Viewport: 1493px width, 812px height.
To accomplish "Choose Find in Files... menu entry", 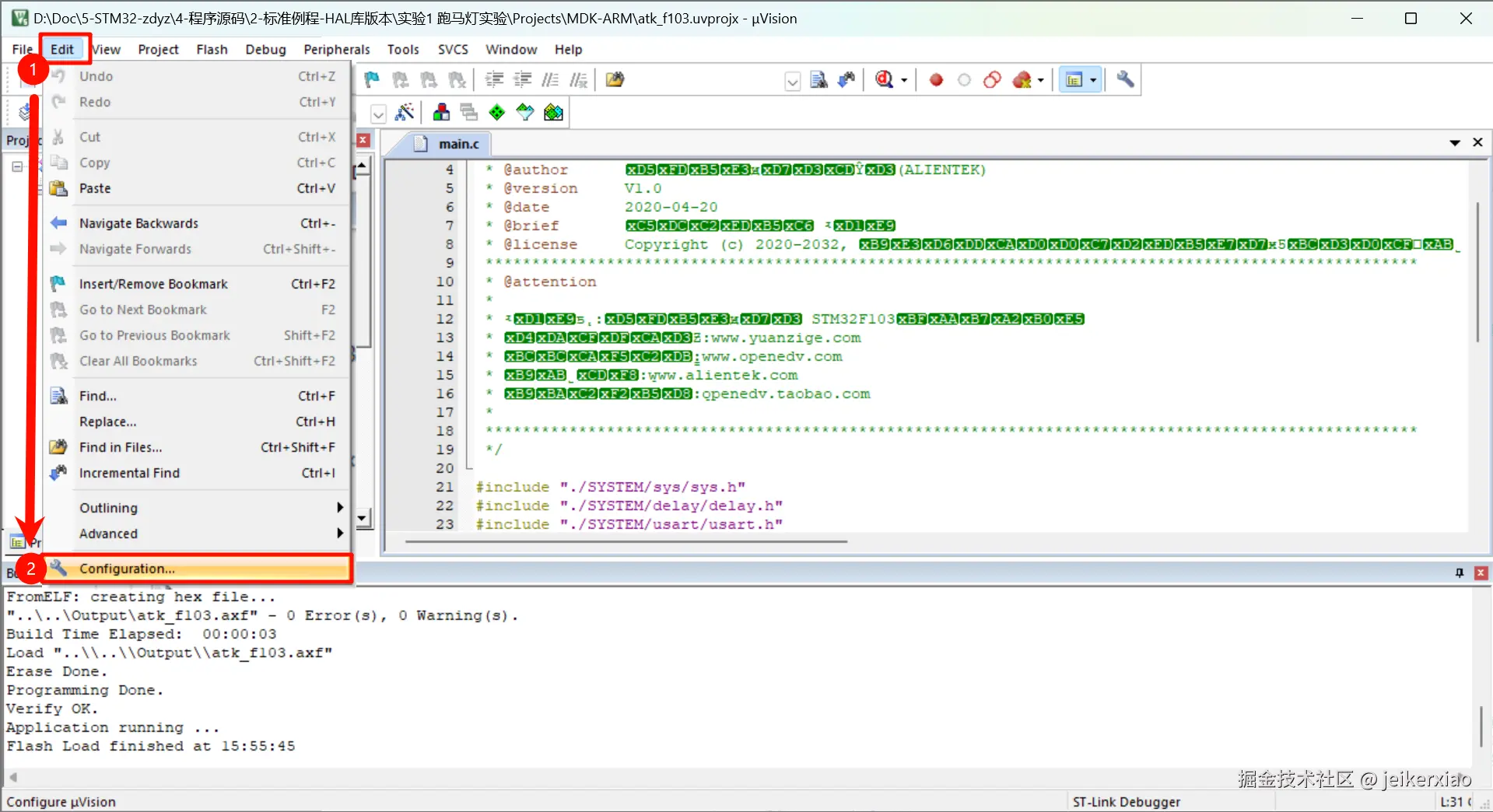I will pos(121,447).
